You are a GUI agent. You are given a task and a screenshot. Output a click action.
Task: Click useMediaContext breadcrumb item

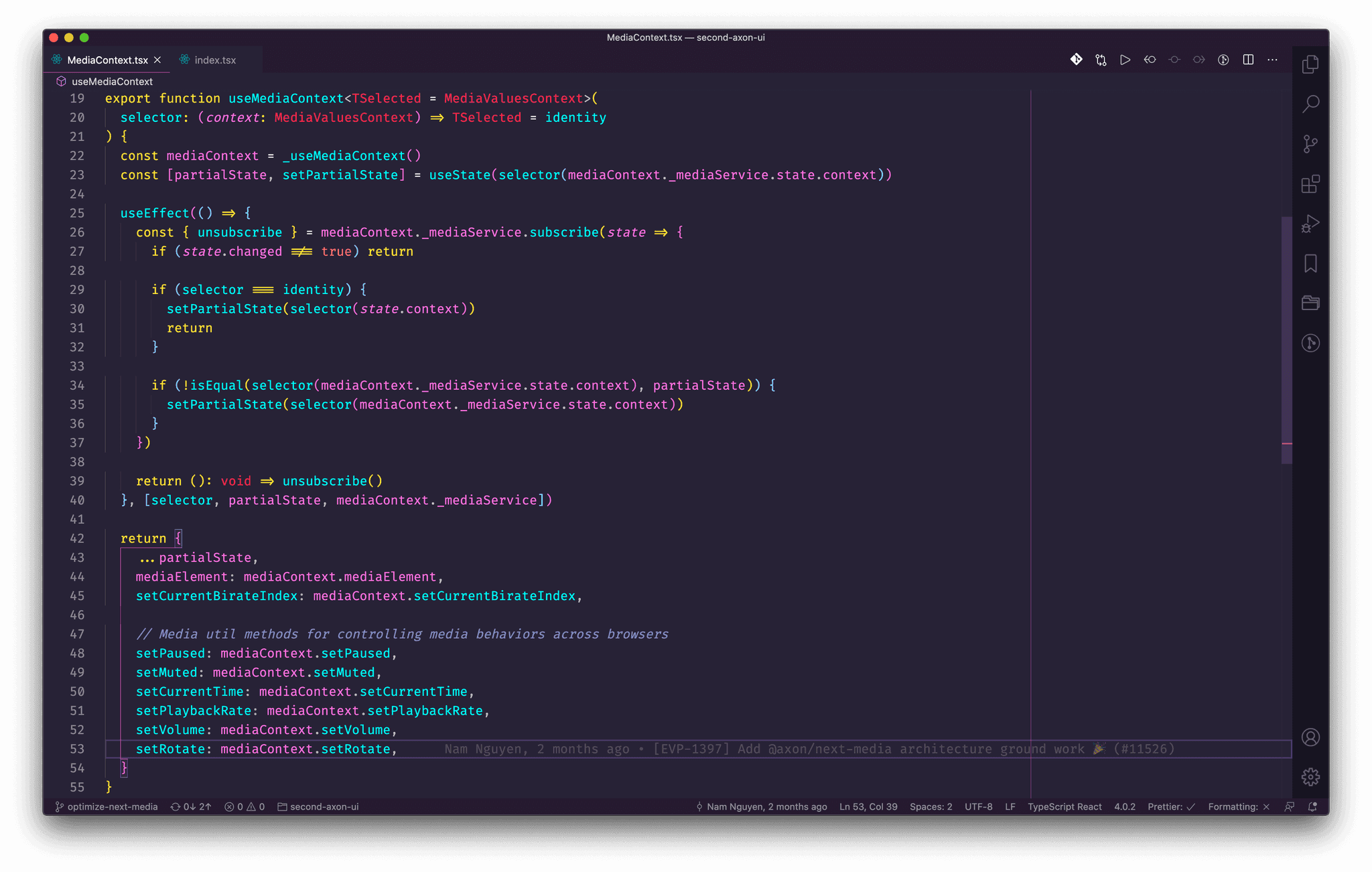[x=112, y=81]
